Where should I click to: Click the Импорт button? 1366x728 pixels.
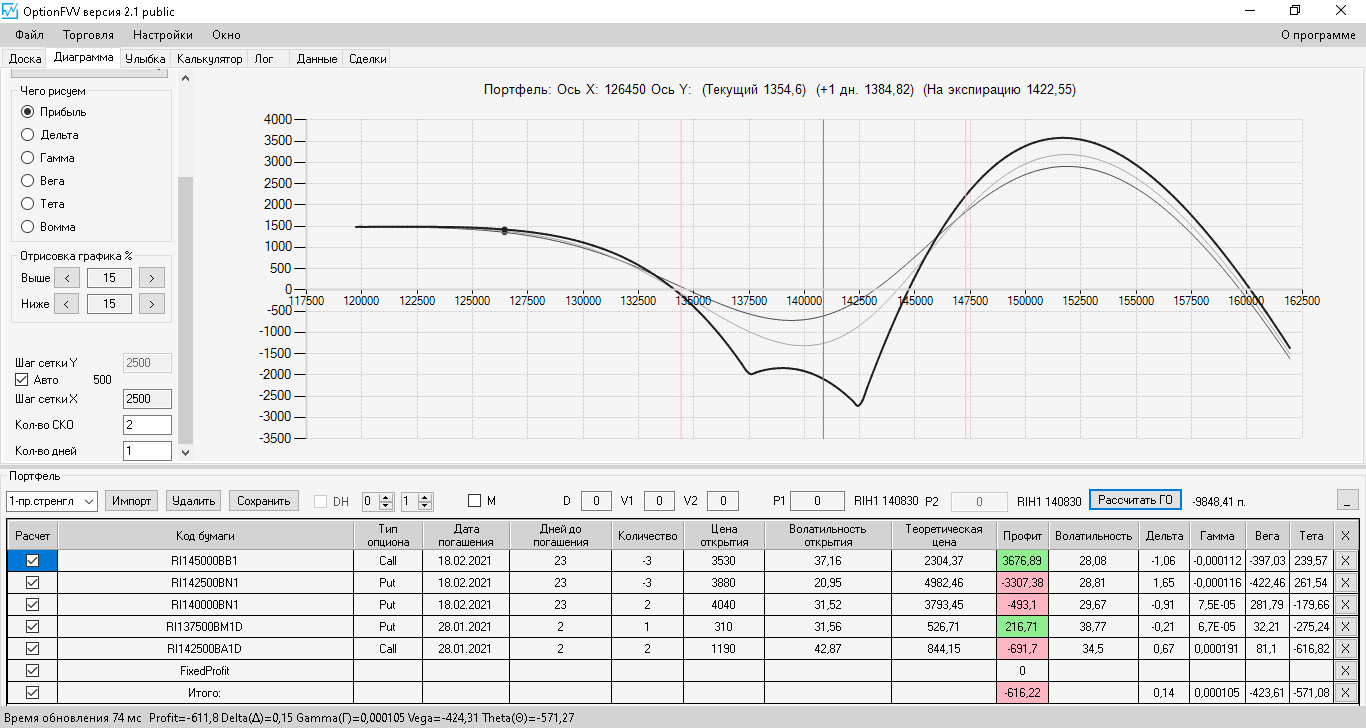(131, 501)
